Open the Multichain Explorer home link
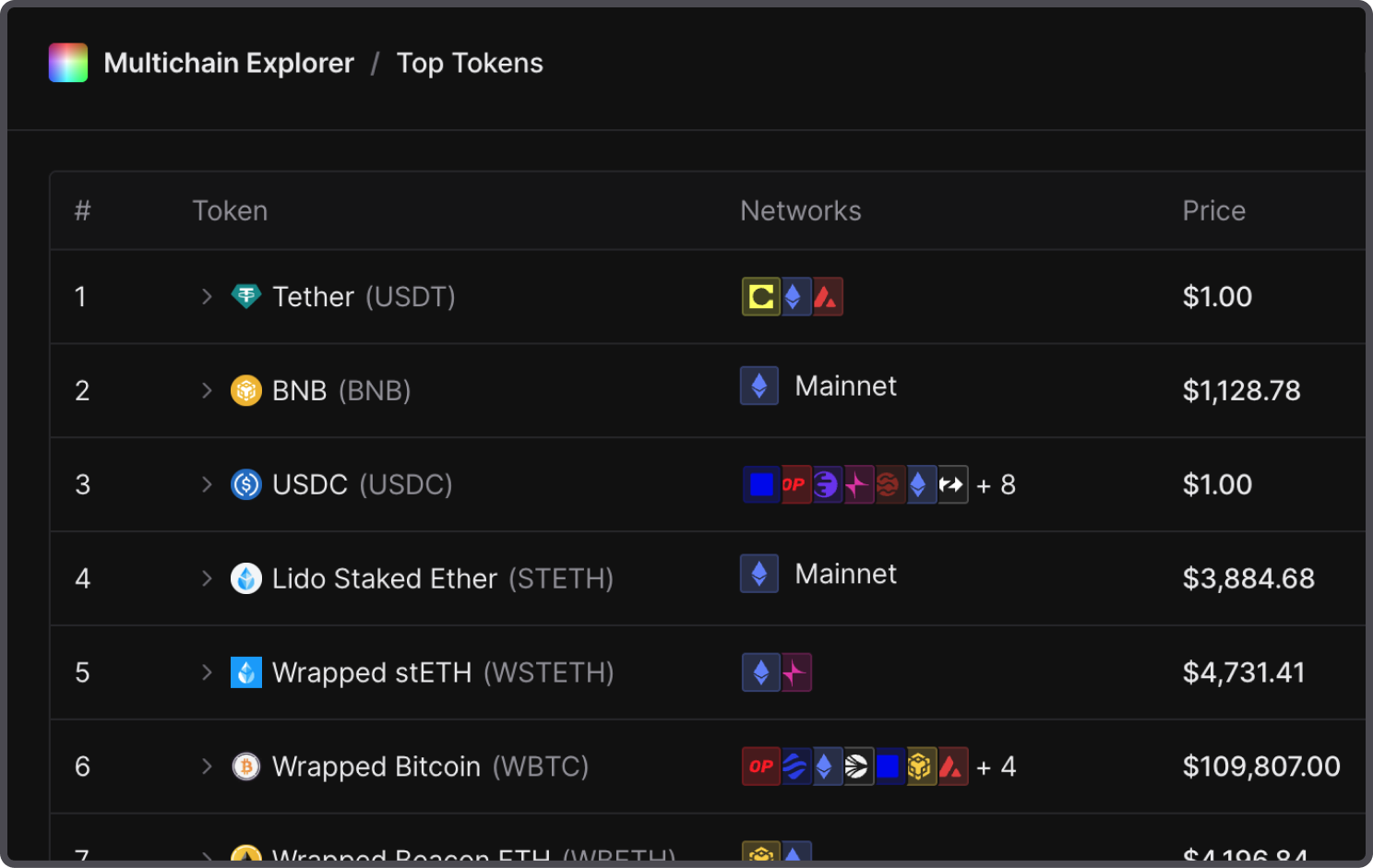Image resolution: width=1373 pixels, height=868 pixels. (x=229, y=63)
